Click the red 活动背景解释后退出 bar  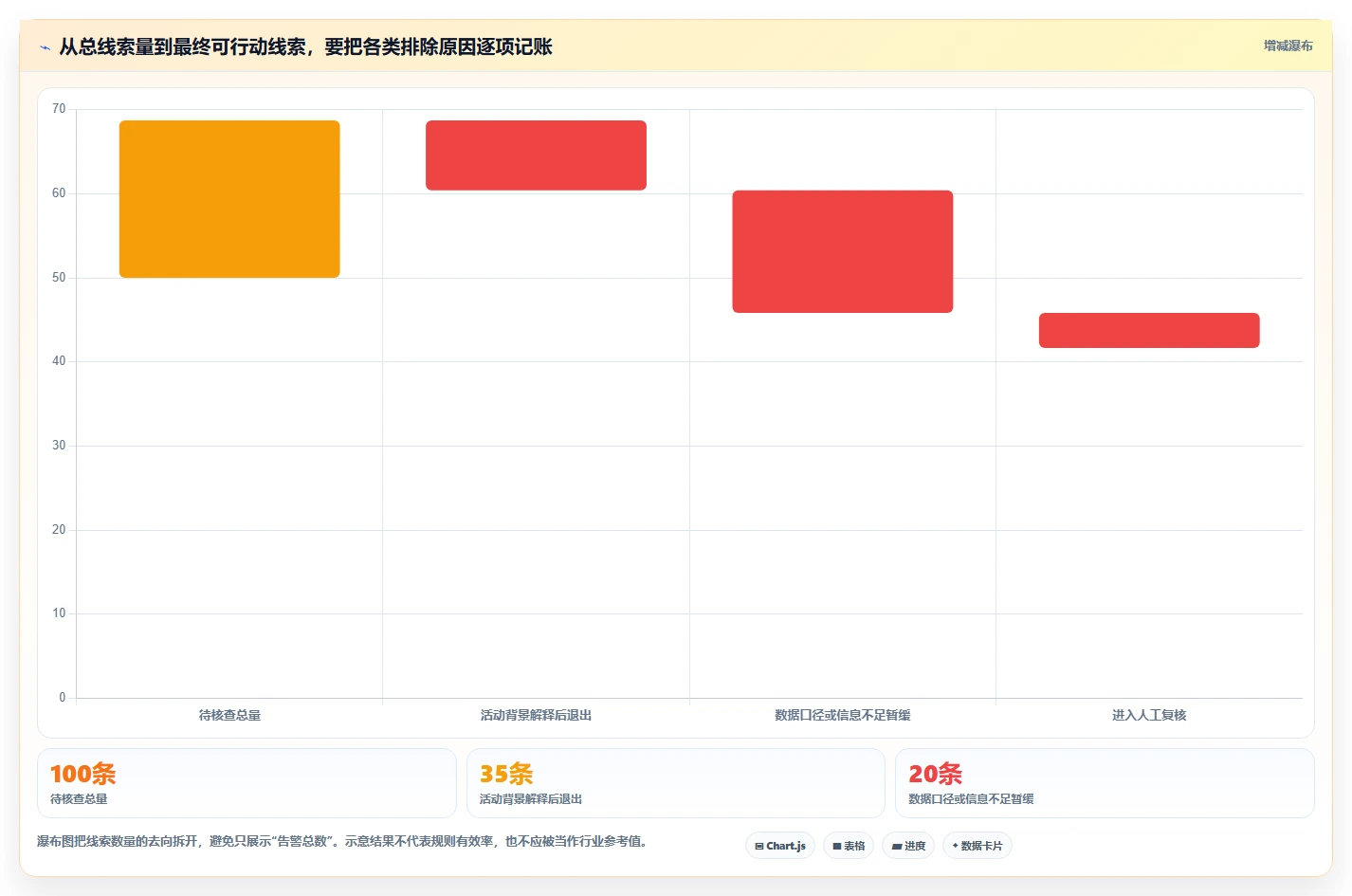pos(536,155)
